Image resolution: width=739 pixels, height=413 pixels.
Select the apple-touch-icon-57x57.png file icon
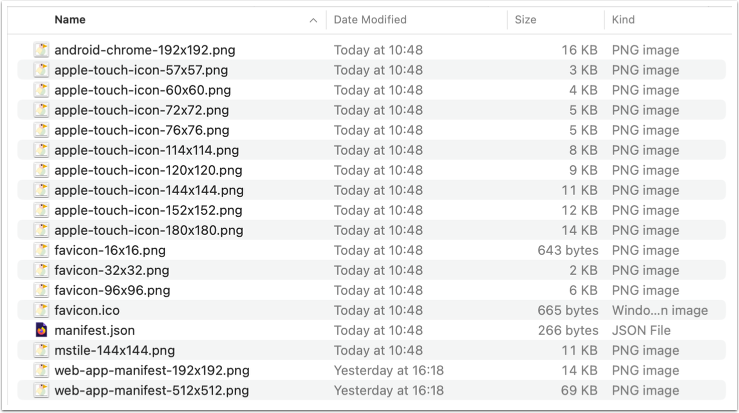point(41,70)
